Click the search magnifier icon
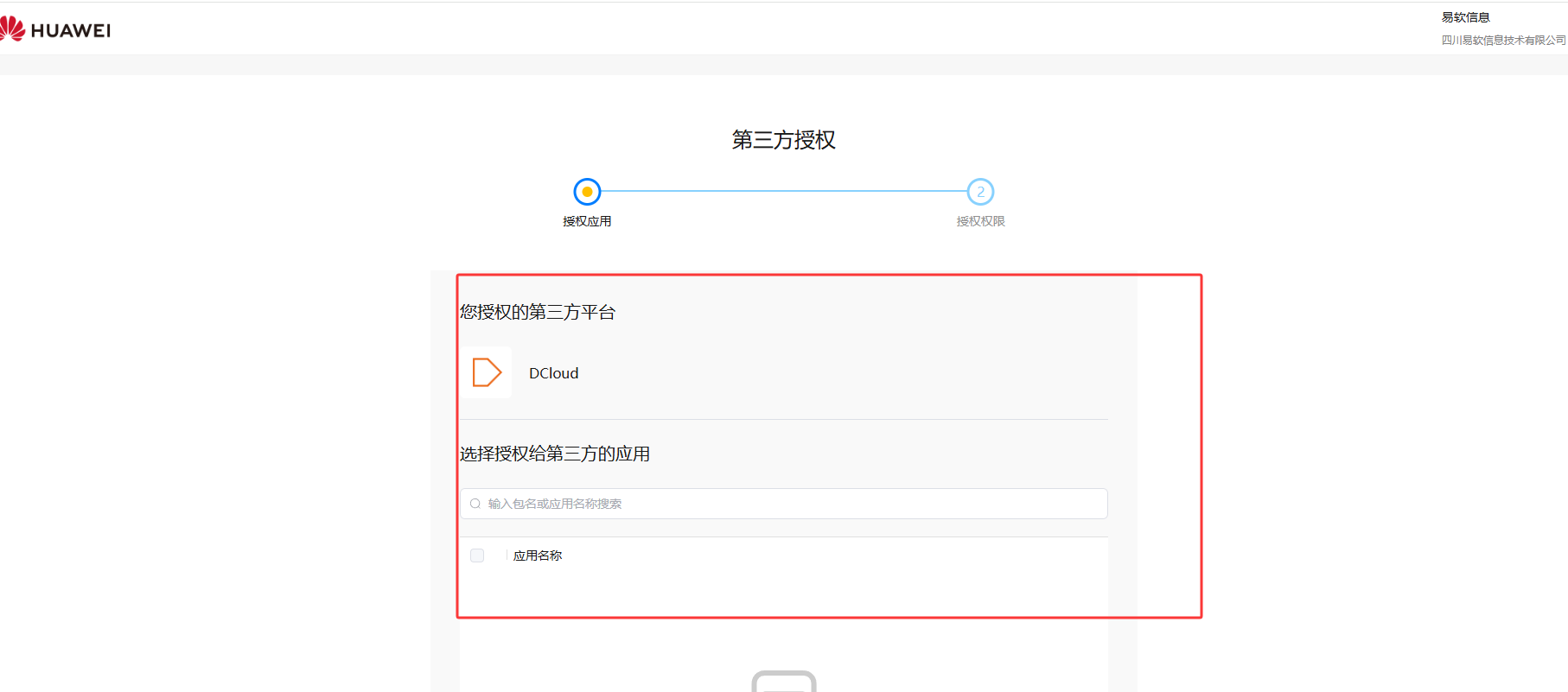Screen dimensions: 1568x692 475,504
